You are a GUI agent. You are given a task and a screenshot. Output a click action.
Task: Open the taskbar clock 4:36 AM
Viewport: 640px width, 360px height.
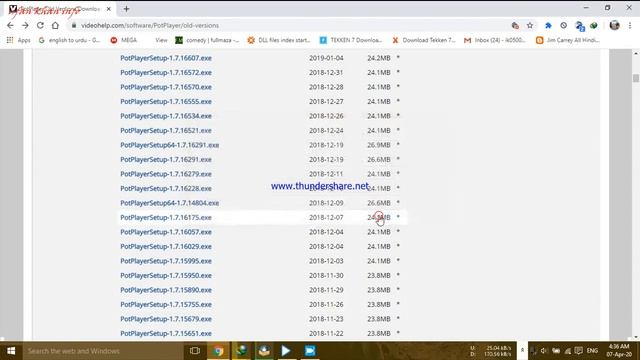click(x=619, y=351)
